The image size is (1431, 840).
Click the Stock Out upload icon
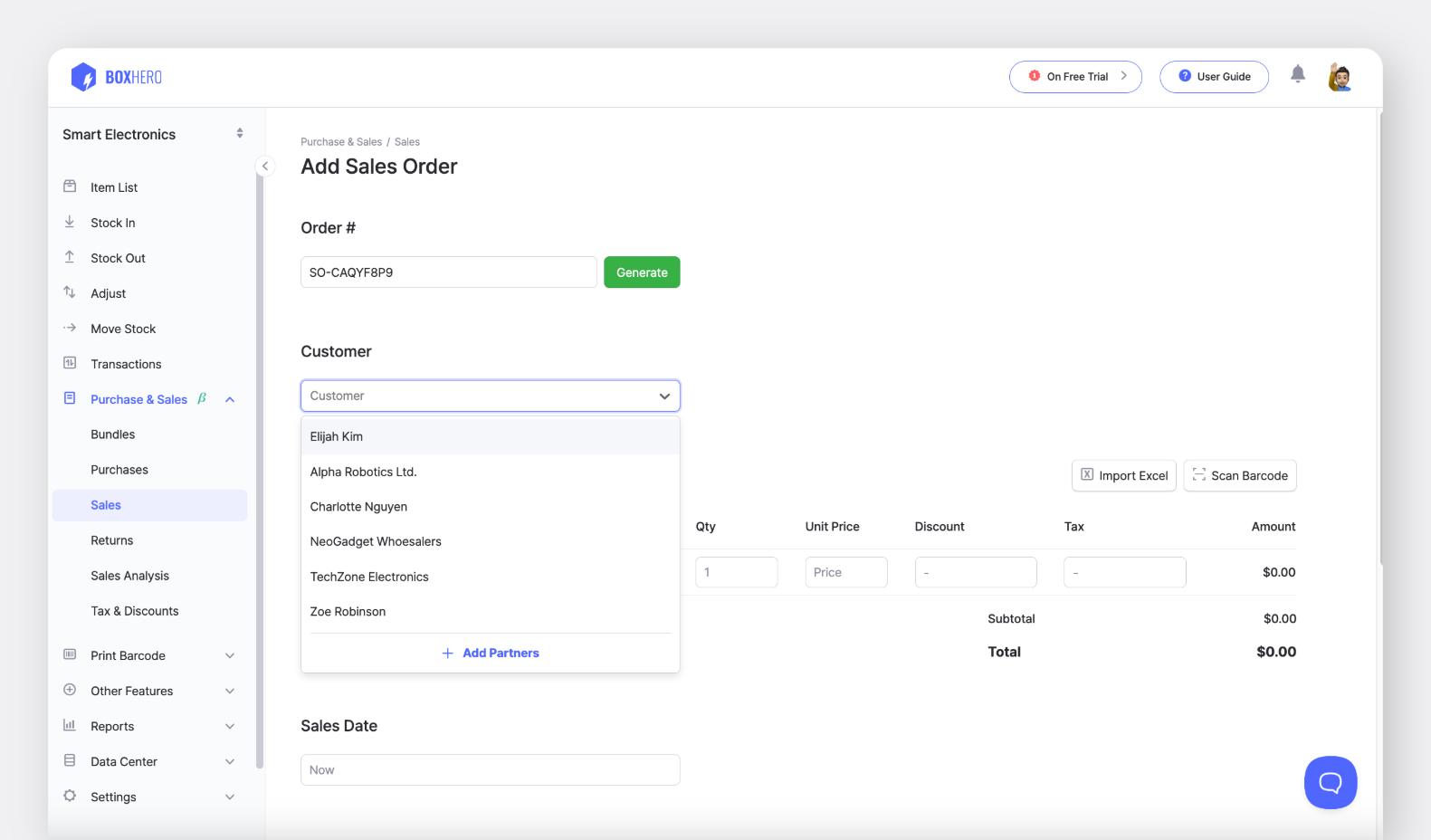click(x=70, y=257)
